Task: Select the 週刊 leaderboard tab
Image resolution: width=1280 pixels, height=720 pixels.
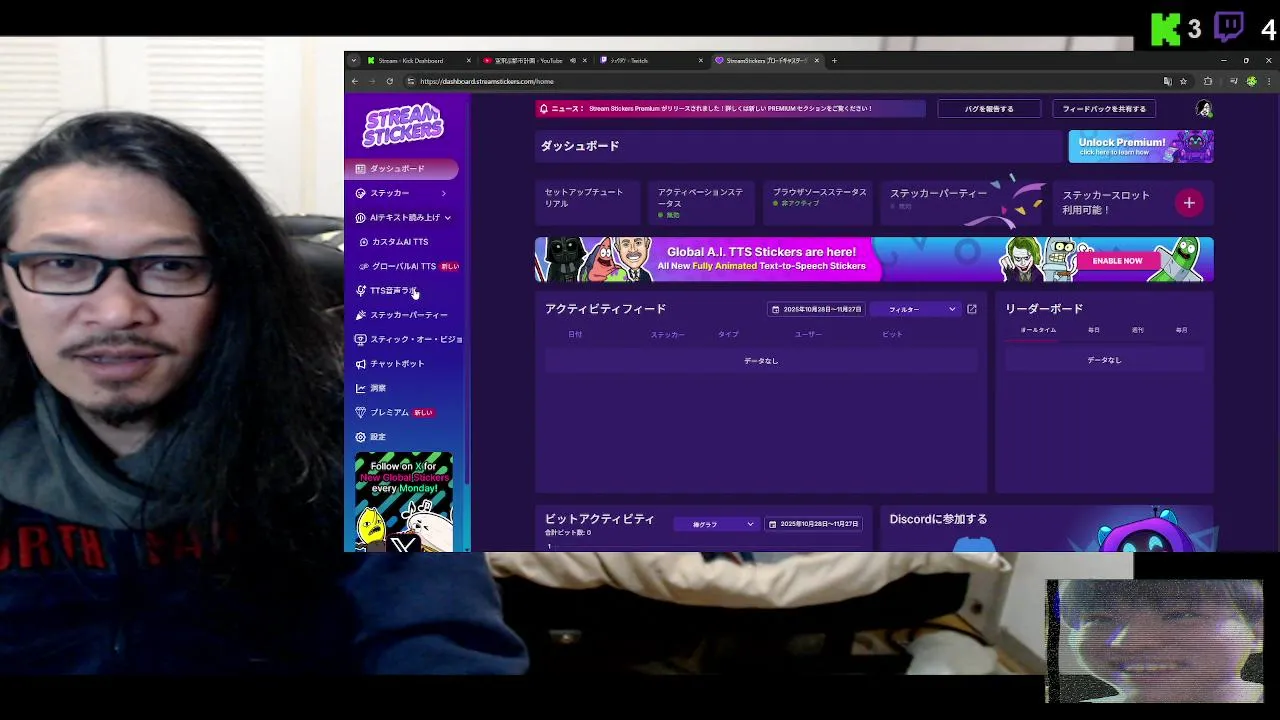Action: 1138,330
